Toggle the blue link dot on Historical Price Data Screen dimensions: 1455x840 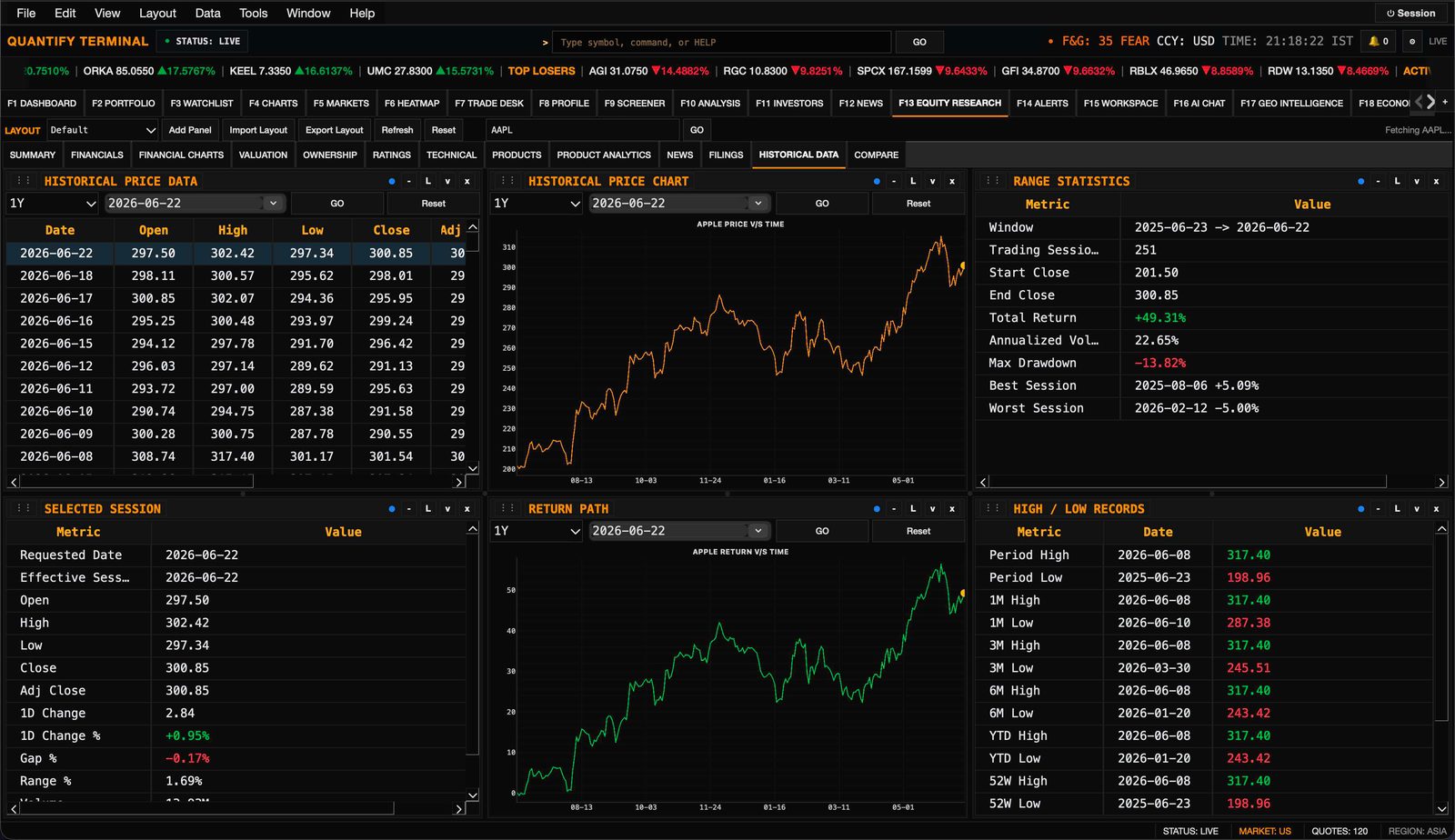(392, 181)
